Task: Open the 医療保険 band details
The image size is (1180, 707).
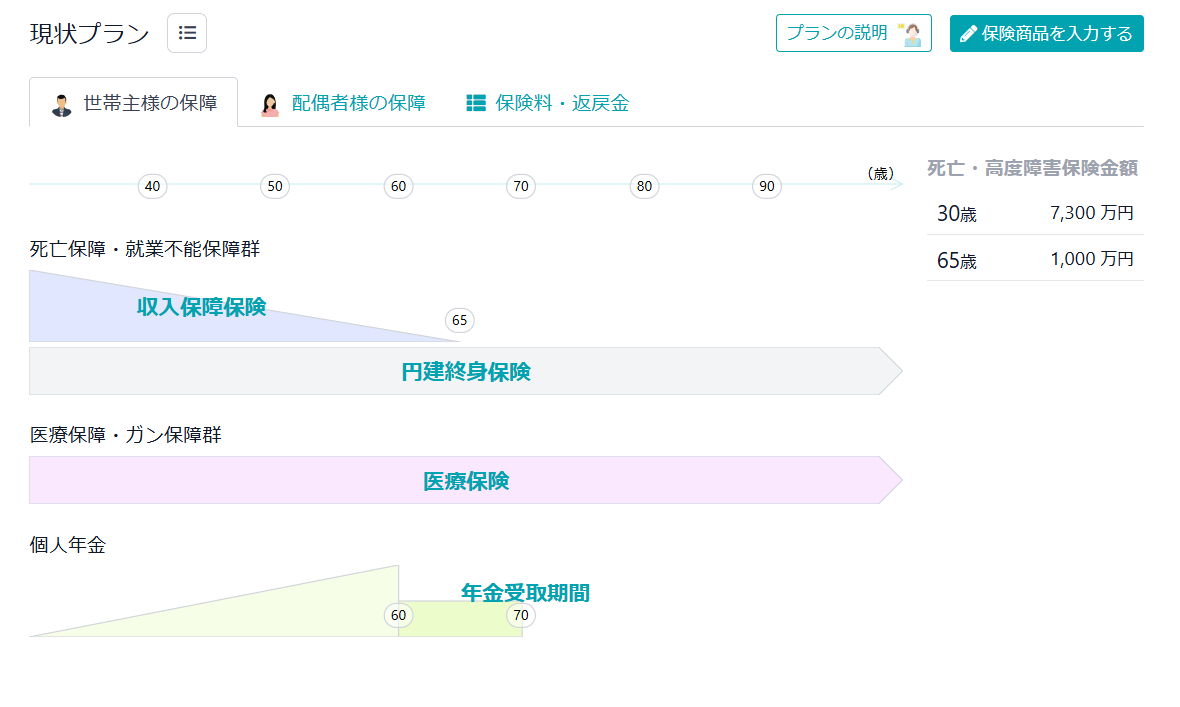Action: click(x=465, y=480)
